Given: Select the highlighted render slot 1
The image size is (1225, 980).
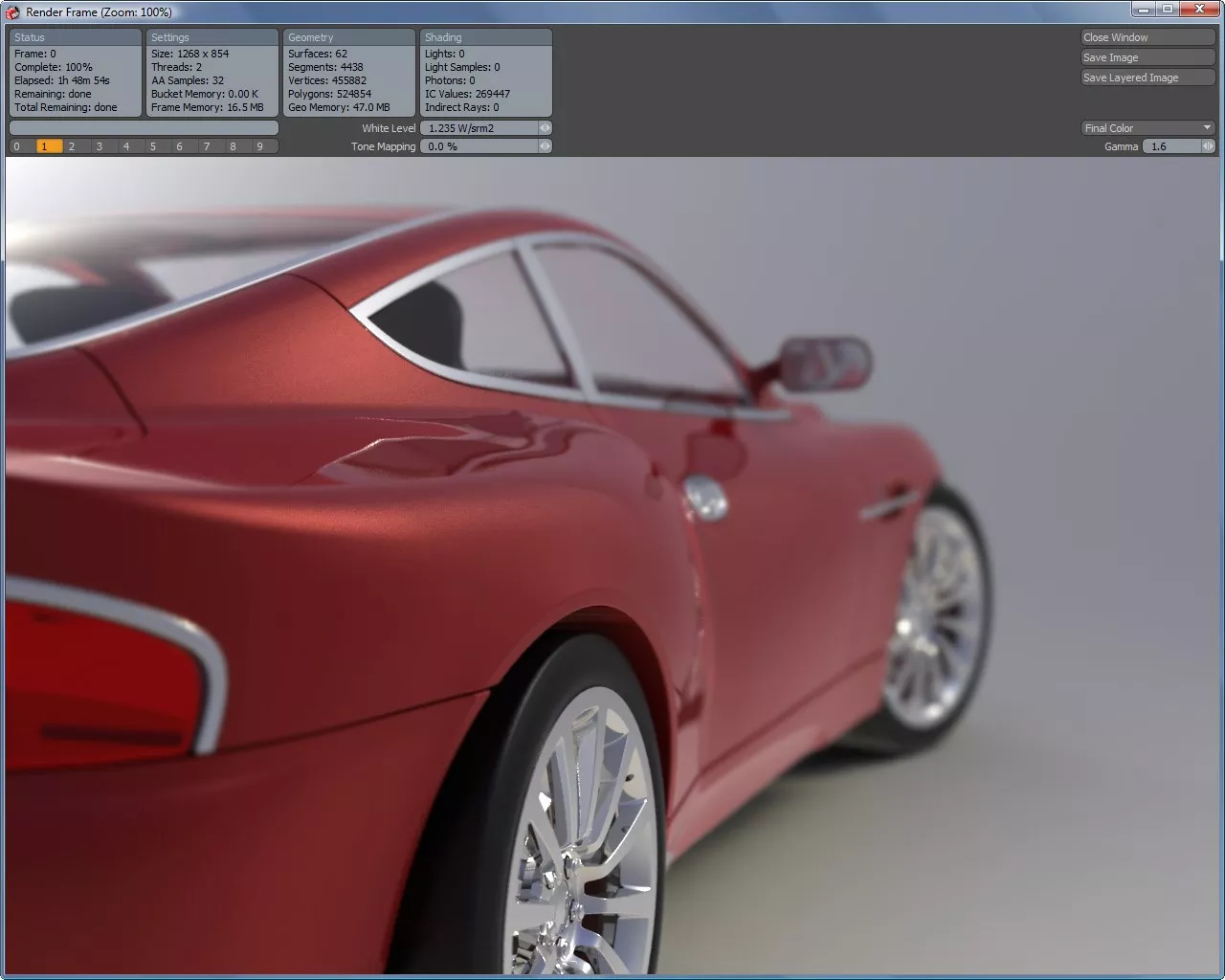Looking at the screenshot, I should coord(44,145).
